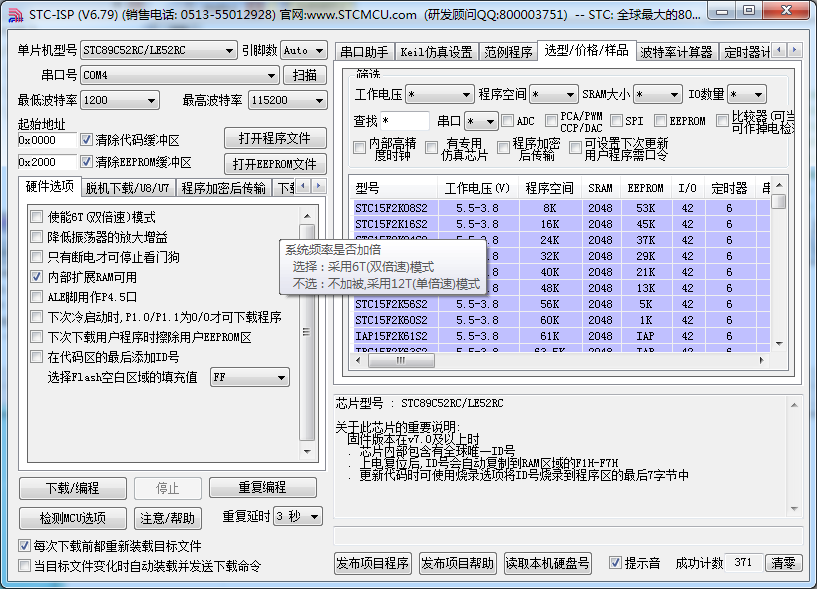Viewport: 817px width, 589px height.
Task: Click chip table horizontal scrollbar thumb
Action: pos(401,360)
